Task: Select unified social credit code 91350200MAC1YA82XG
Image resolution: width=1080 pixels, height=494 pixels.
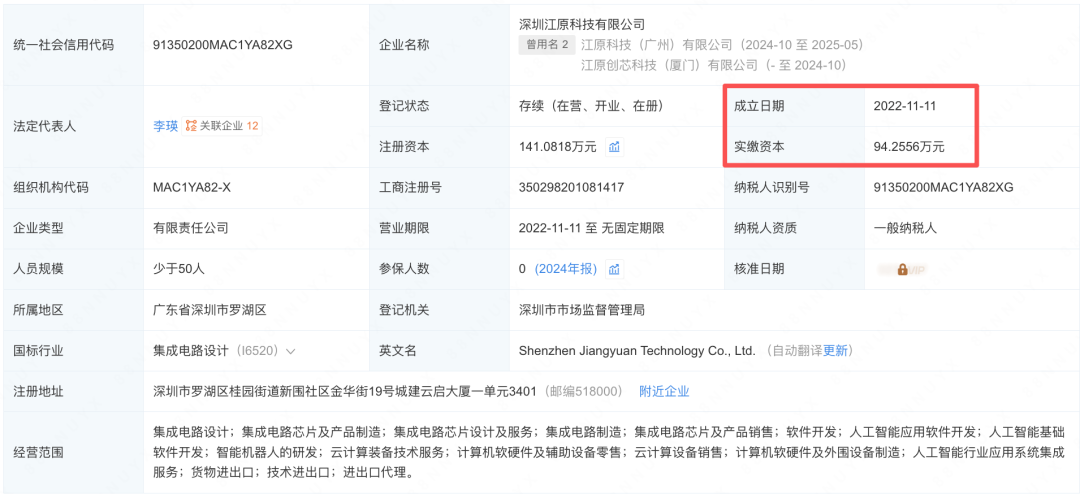Action: 223,45
